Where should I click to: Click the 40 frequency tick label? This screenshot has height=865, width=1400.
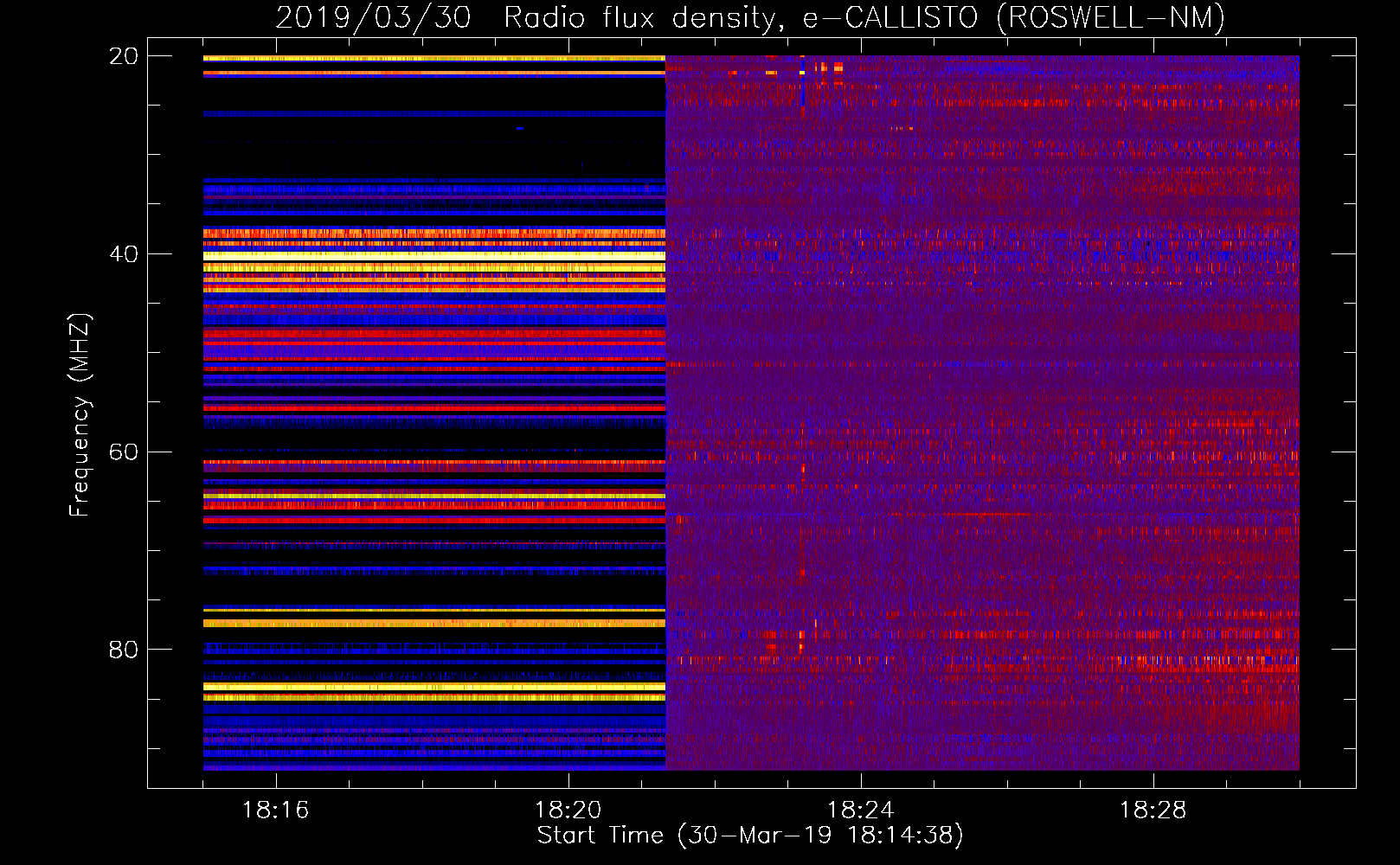point(124,254)
